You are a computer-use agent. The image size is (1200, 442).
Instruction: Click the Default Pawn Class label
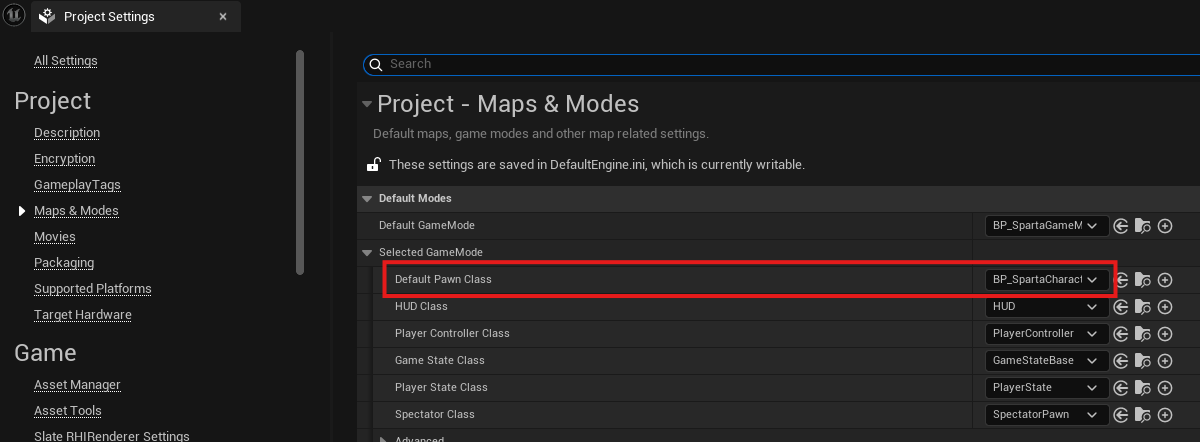click(x=443, y=279)
